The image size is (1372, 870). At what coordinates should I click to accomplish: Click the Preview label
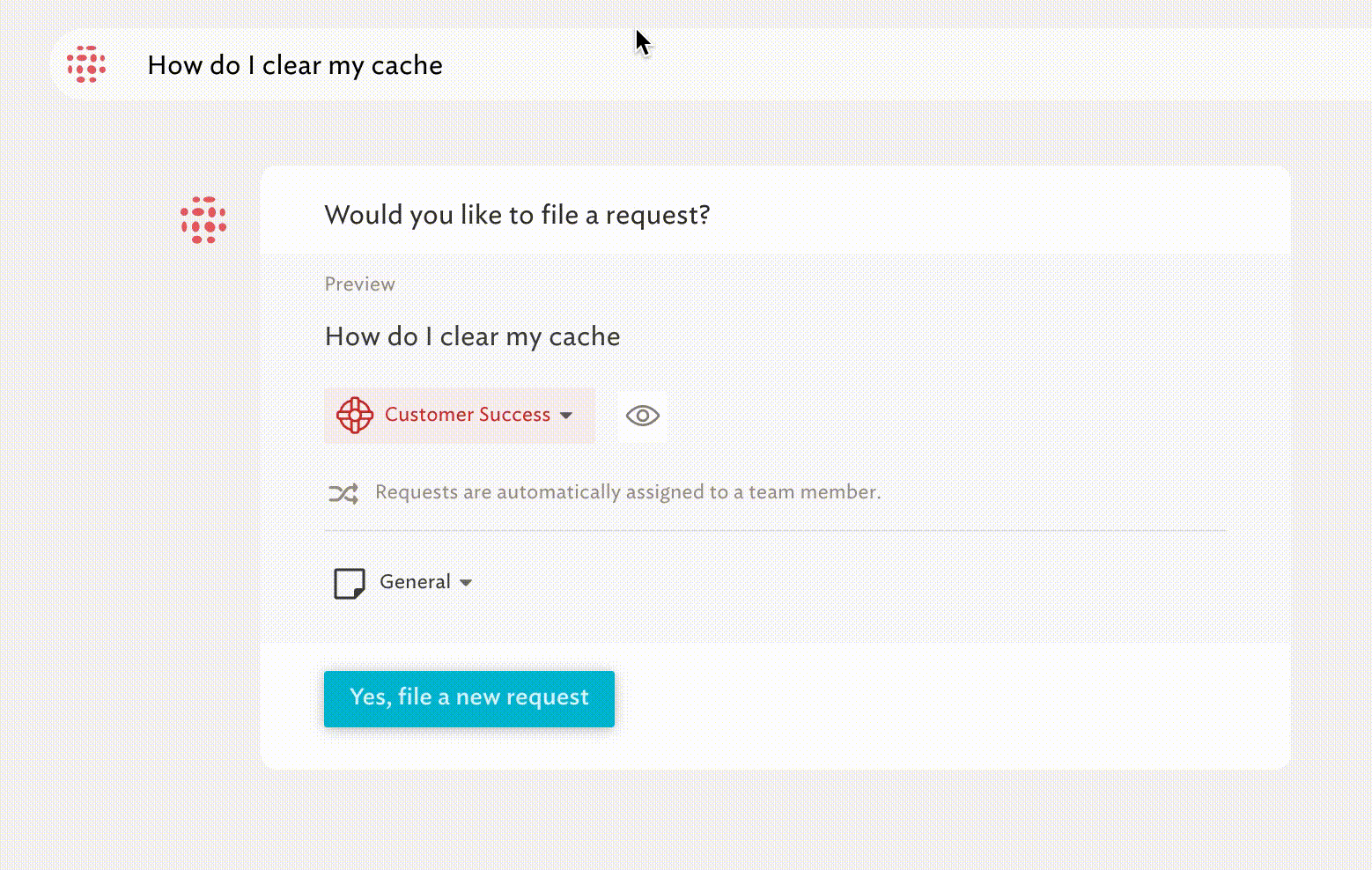[x=359, y=284]
